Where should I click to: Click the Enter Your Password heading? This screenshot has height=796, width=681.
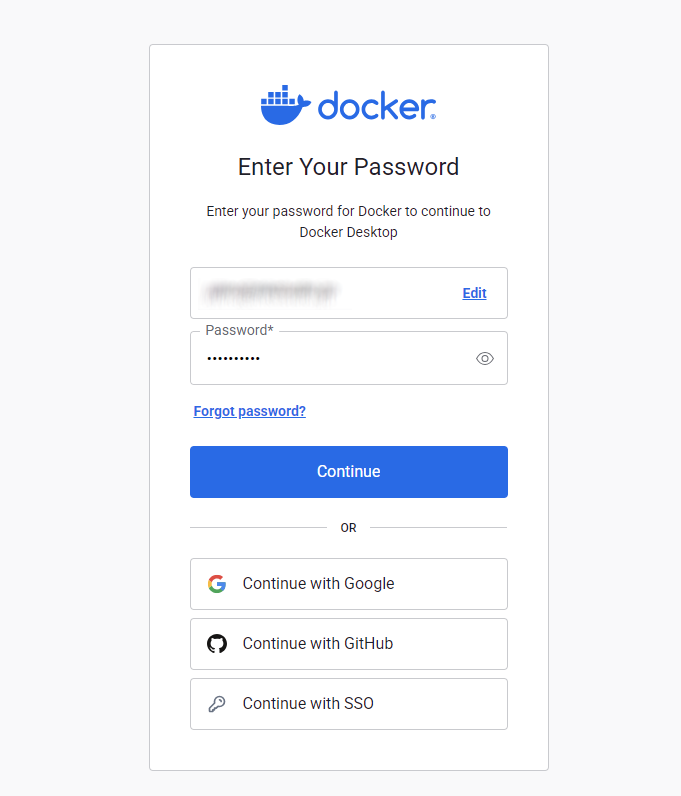tap(348, 167)
